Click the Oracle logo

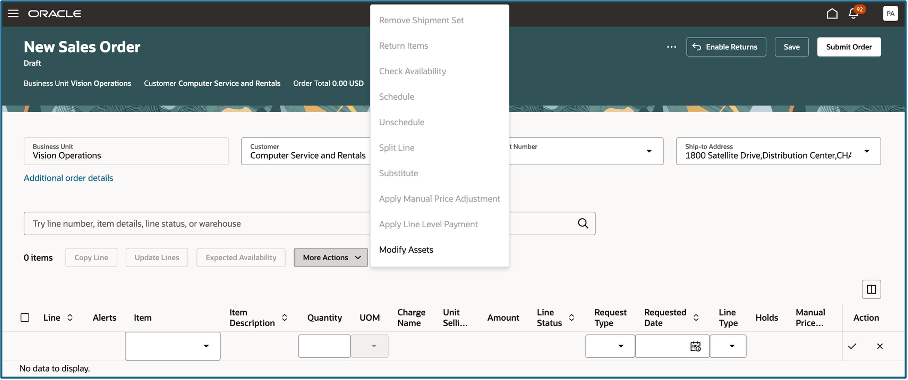(54, 13)
